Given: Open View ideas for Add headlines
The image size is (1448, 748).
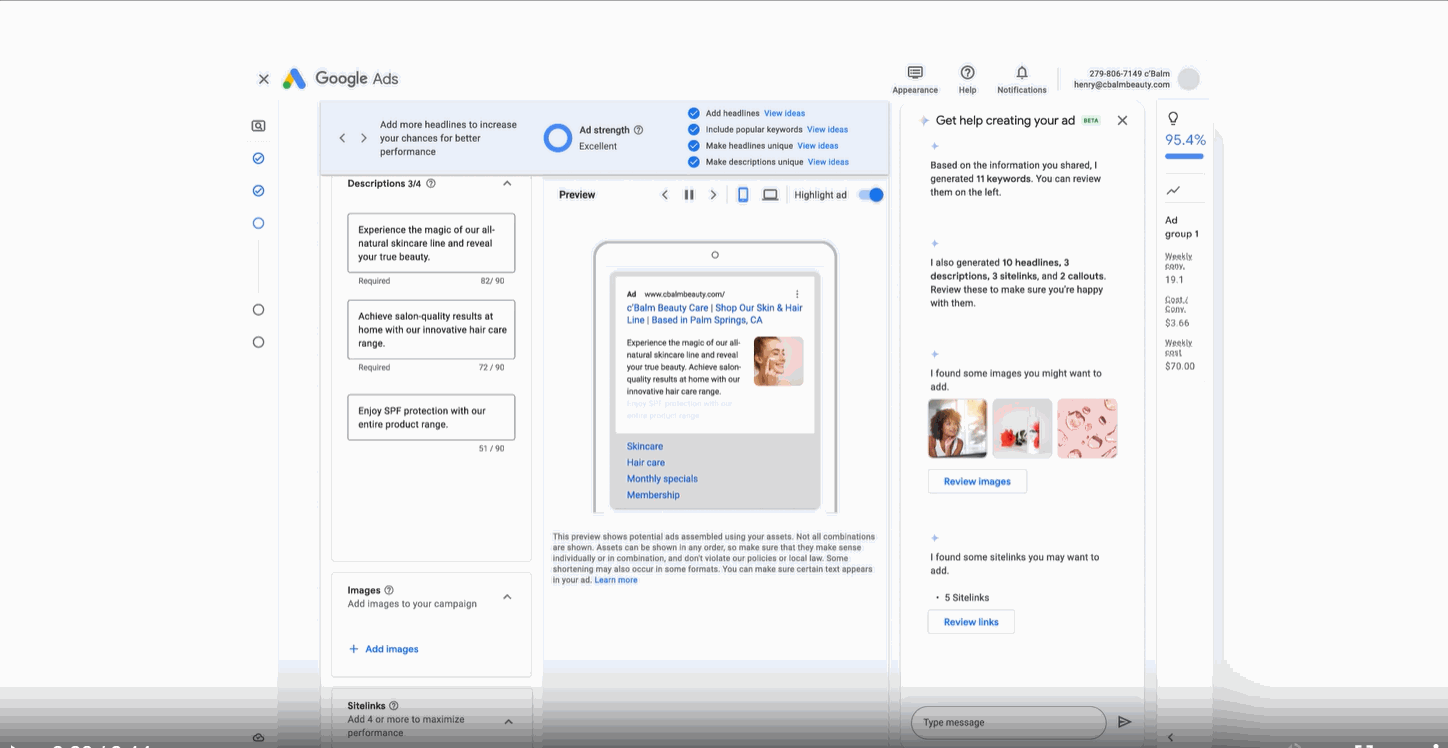Looking at the screenshot, I should [x=785, y=113].
